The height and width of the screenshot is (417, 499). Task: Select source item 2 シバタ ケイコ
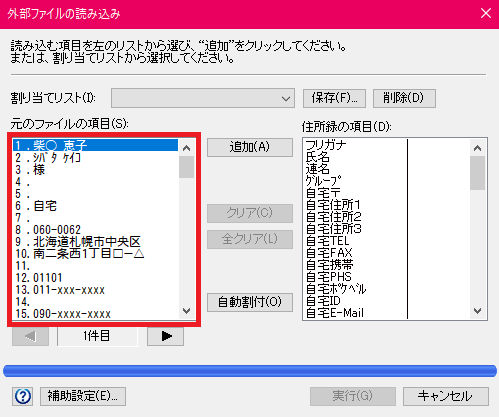pos(95,157)
